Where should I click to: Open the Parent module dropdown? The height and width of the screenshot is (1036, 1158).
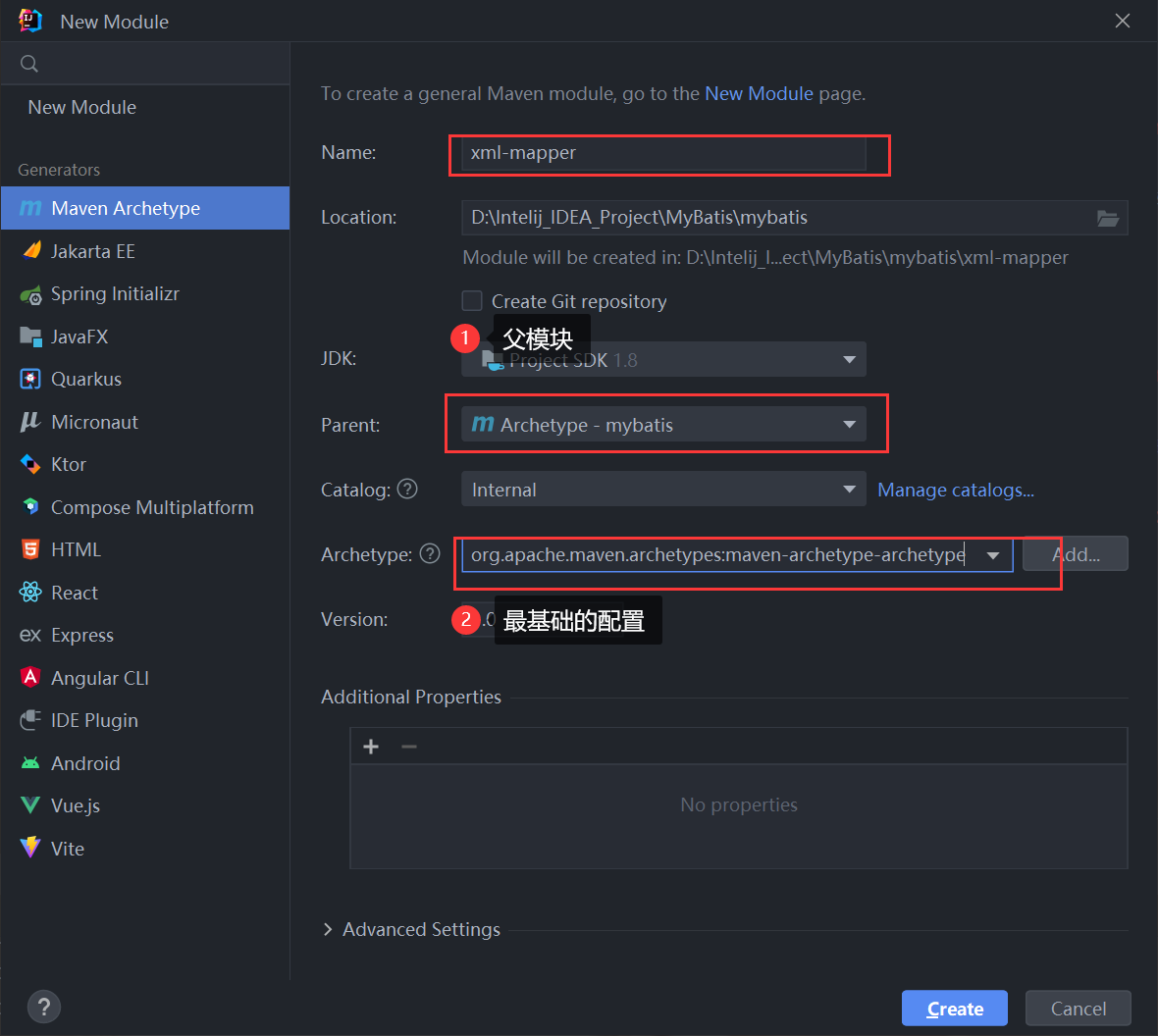point(664,425)
